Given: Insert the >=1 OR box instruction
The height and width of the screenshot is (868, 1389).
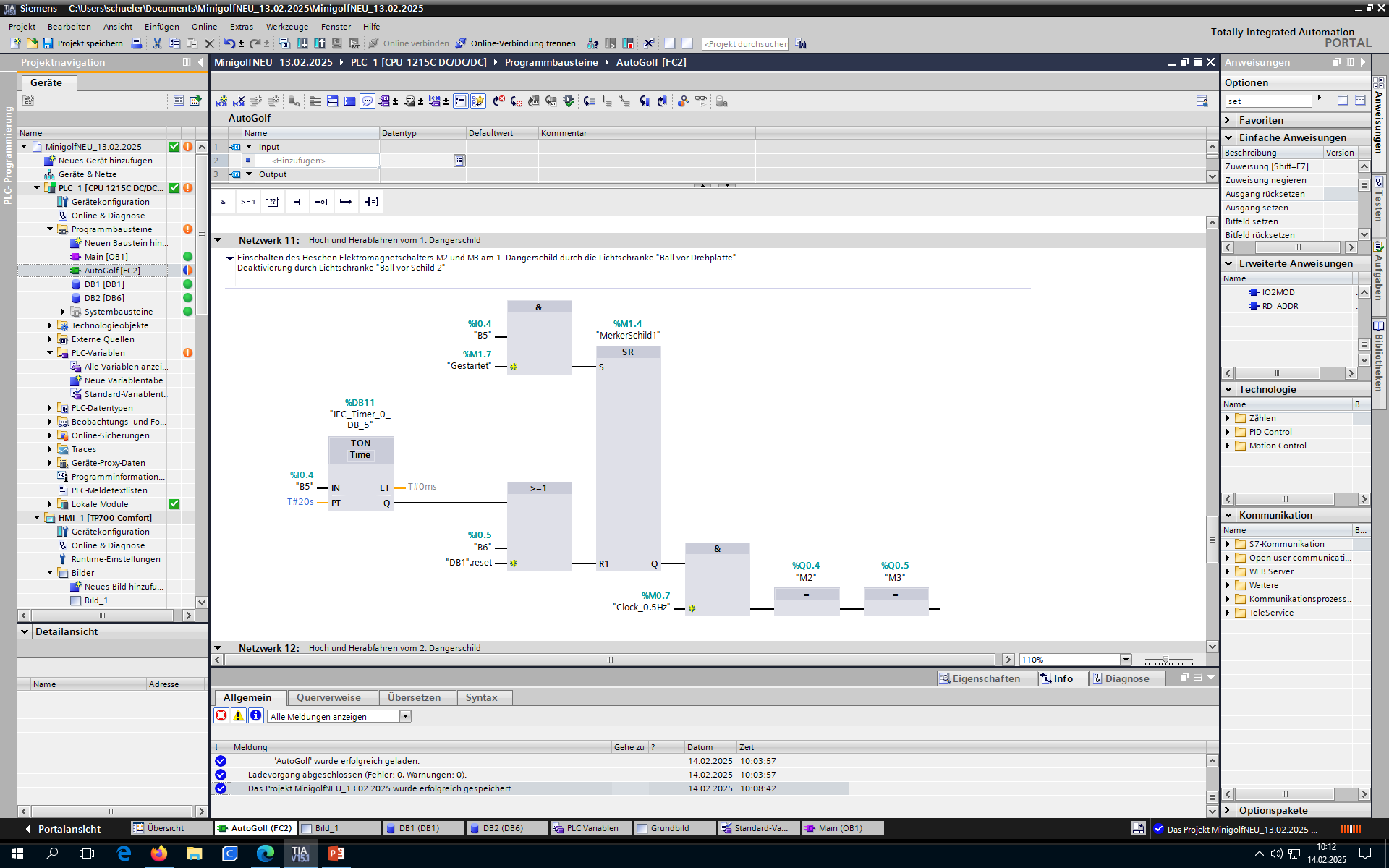Looking at the screenshot, I should [248, 202].
